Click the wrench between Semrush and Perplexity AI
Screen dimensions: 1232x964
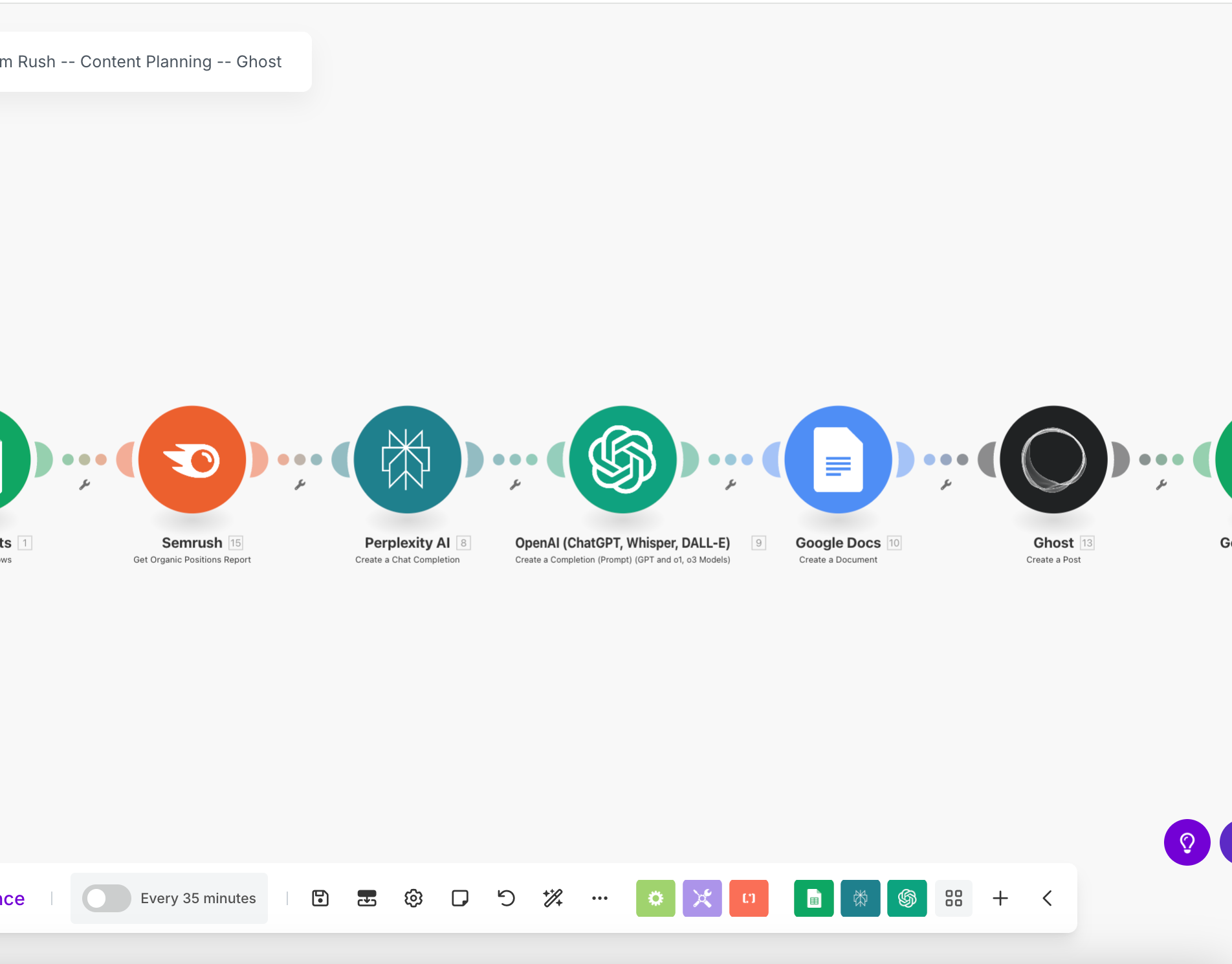point(300,485)
